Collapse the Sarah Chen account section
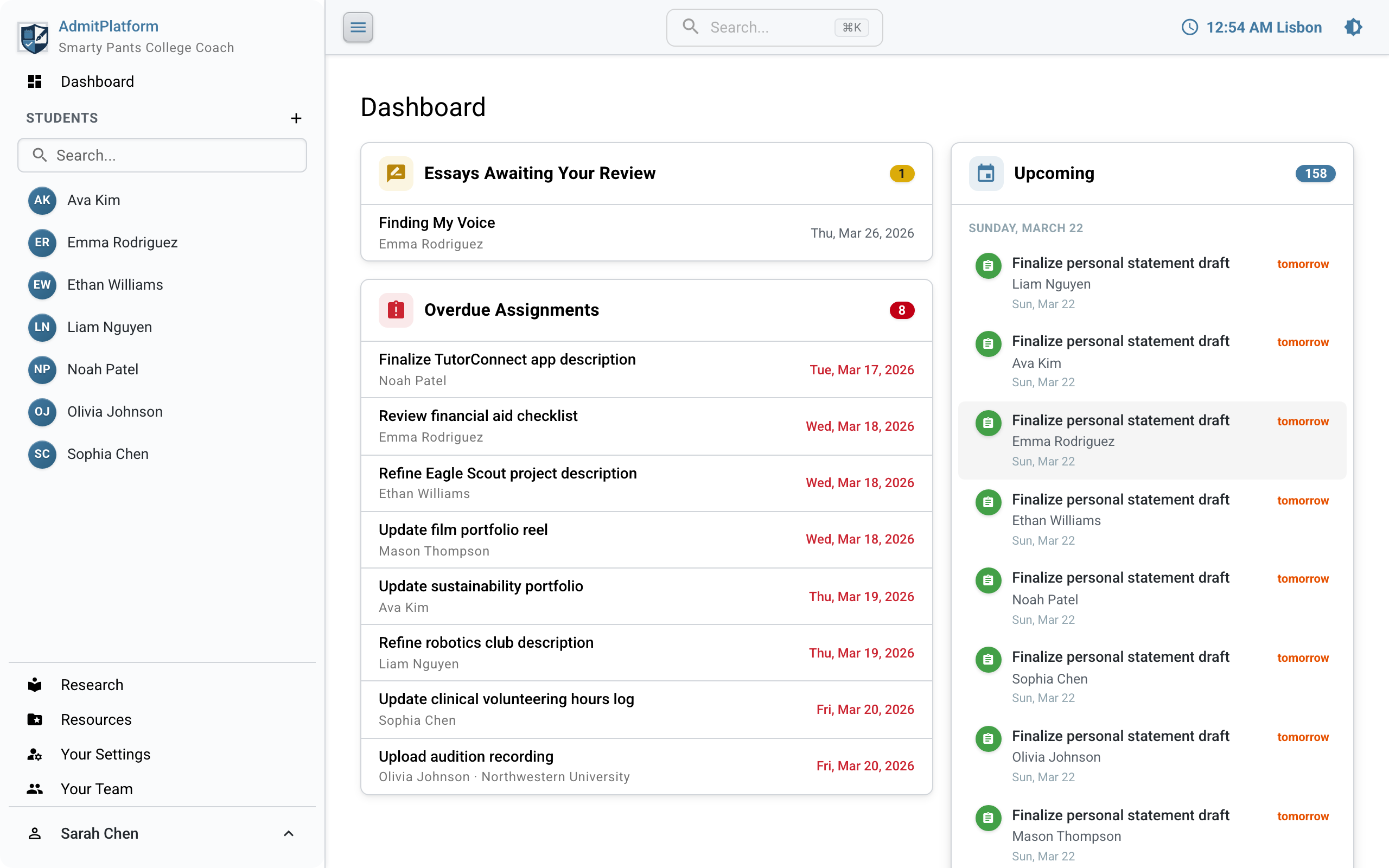This screenshot has height=868, width=1389. point(289,833)
